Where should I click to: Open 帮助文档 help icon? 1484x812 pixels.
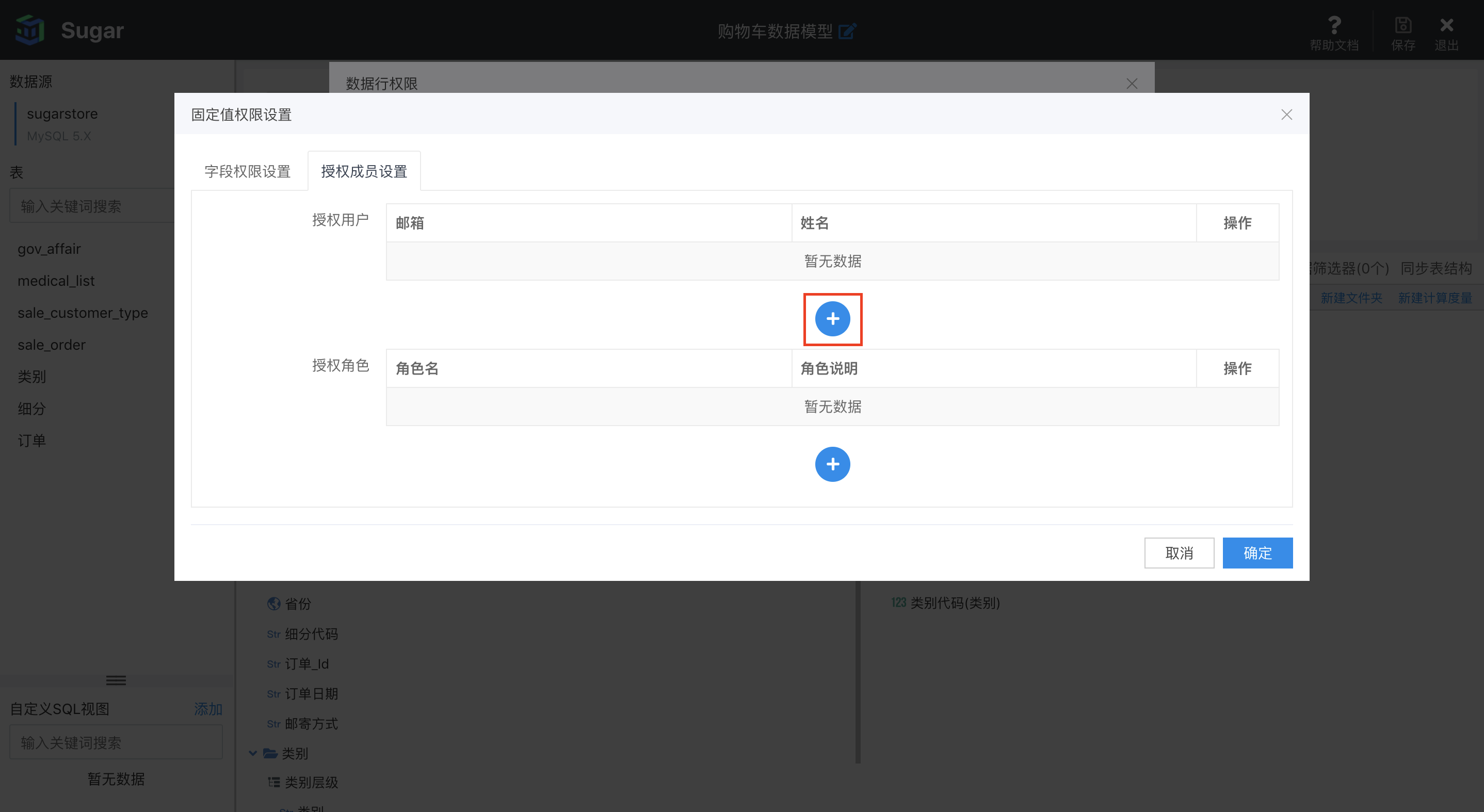pos(1334,33)
